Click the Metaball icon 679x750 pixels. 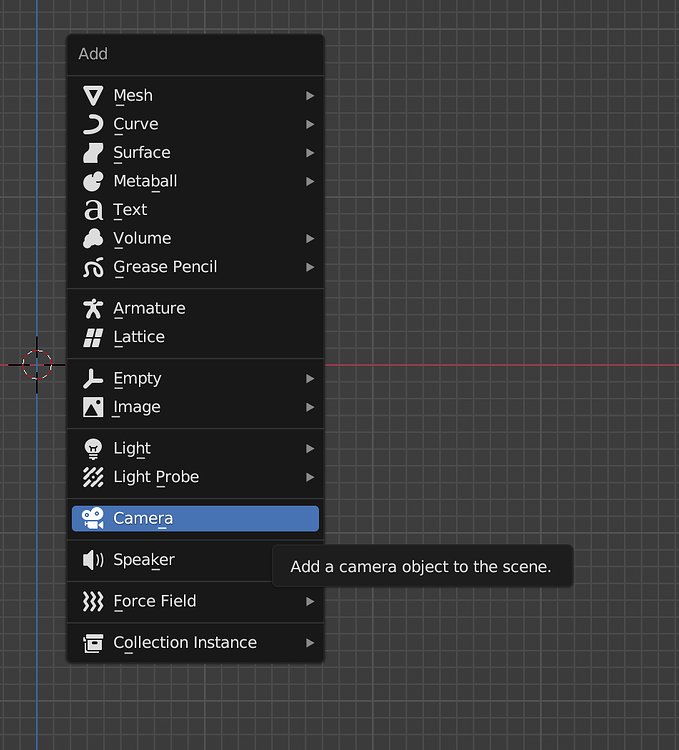pyautogui.click(x=93, y=181)
